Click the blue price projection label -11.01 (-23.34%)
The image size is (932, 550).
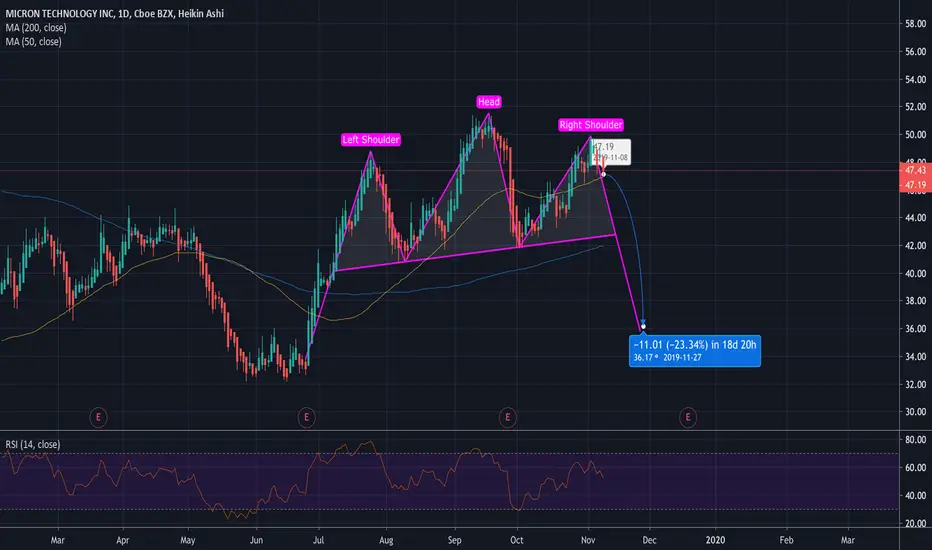coord(695,351)
